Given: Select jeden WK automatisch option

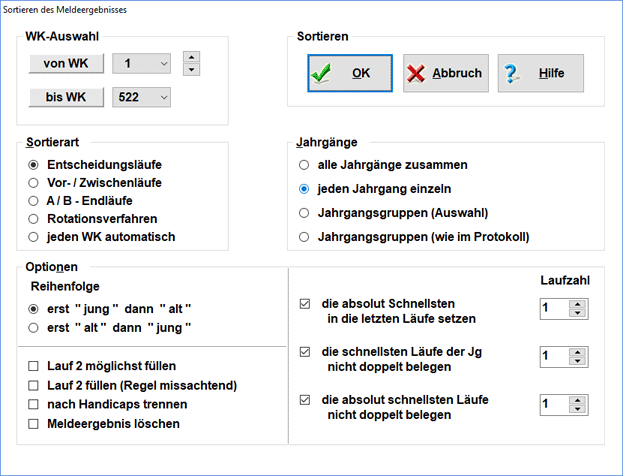Looking at the screenshot, I should pos(34,237).
